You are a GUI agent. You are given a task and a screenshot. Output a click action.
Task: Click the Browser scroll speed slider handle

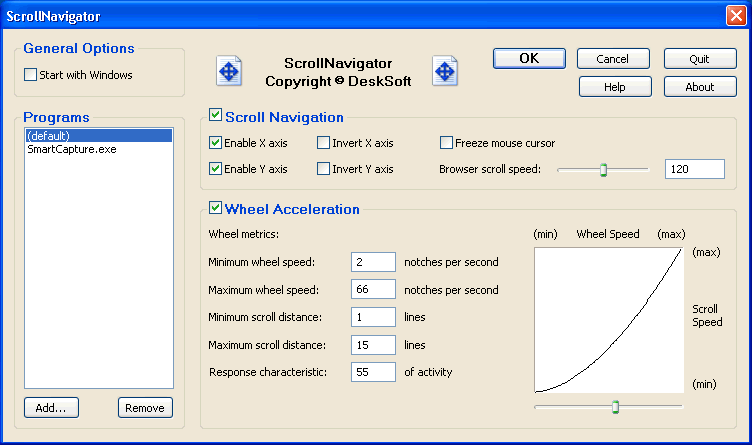click(x=603, y=170)
